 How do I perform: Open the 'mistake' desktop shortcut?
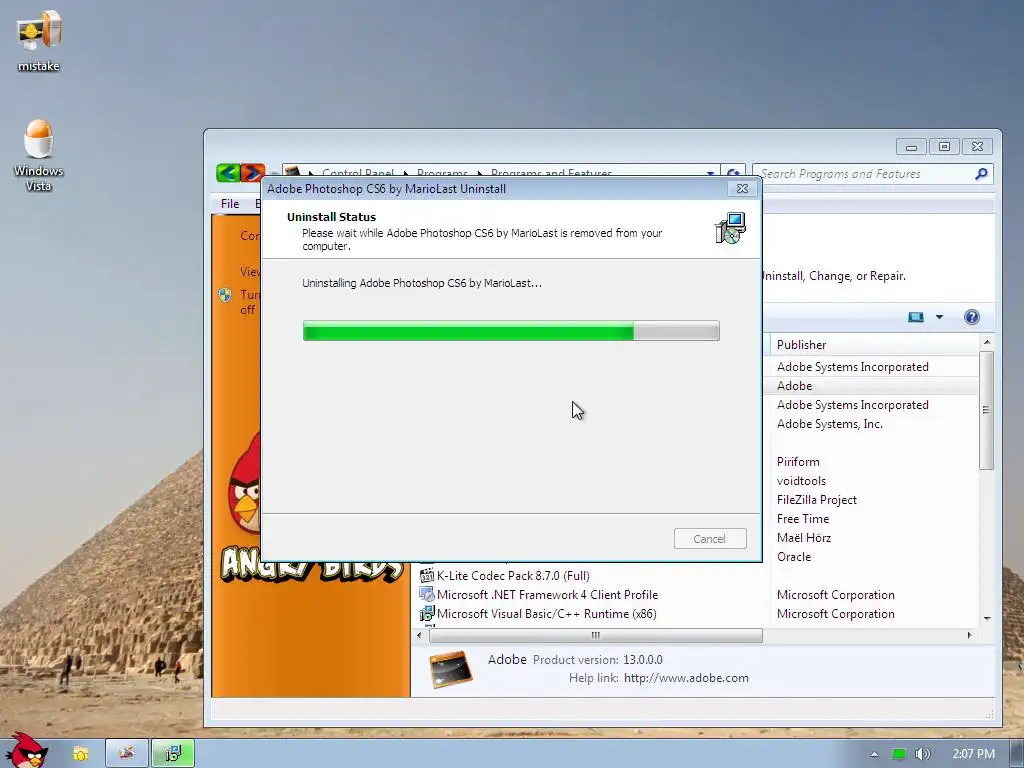39,40
